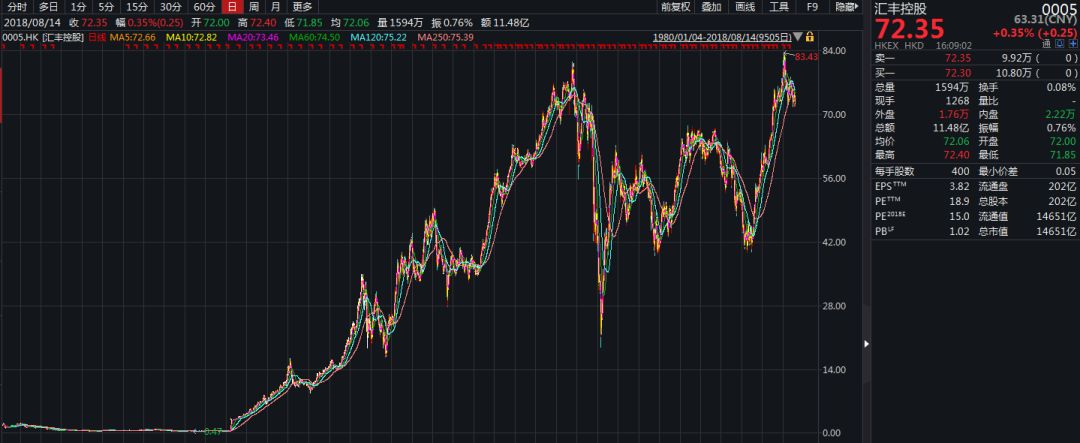1080x443 pixels.
Task: Select the 15分 period tab
Action: click(x=136, y=7)
